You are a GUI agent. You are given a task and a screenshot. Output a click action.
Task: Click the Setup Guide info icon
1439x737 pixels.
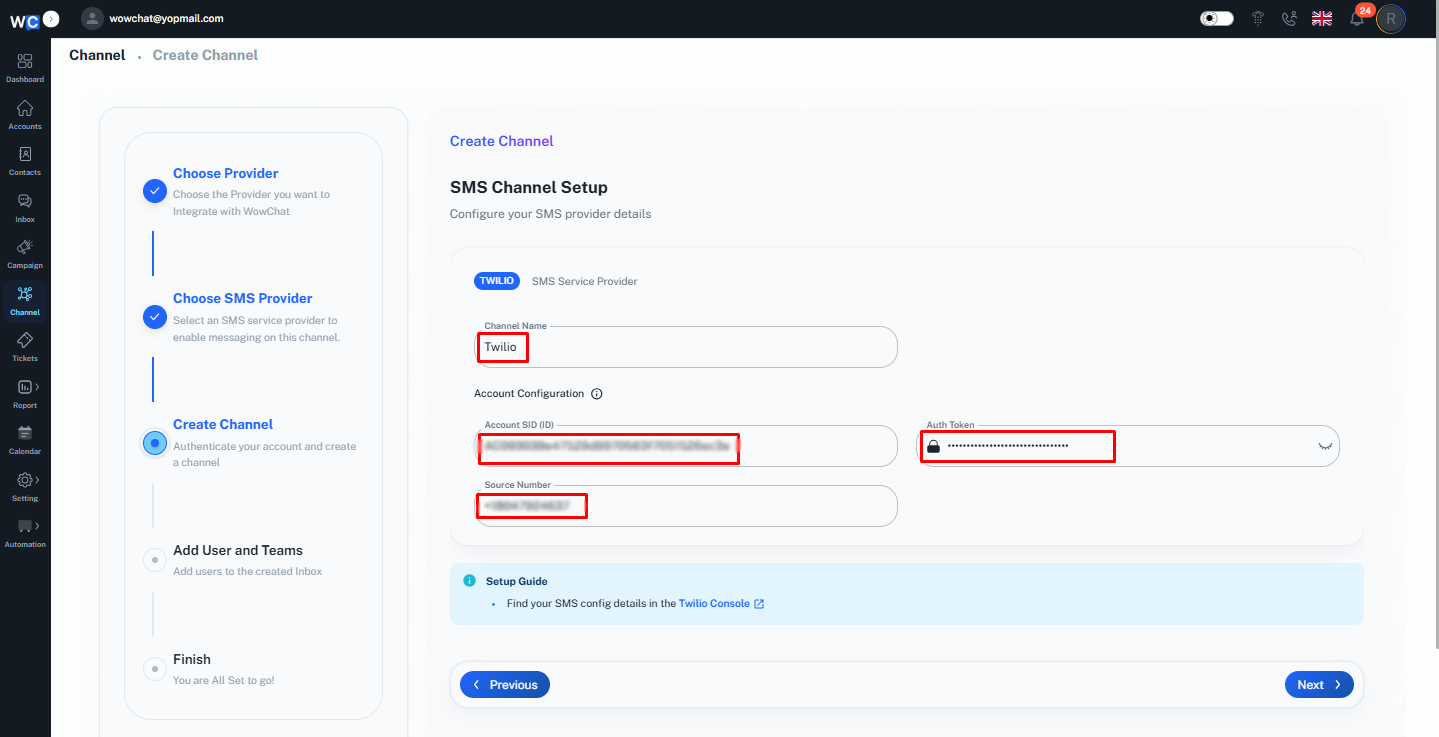(469, 580)
